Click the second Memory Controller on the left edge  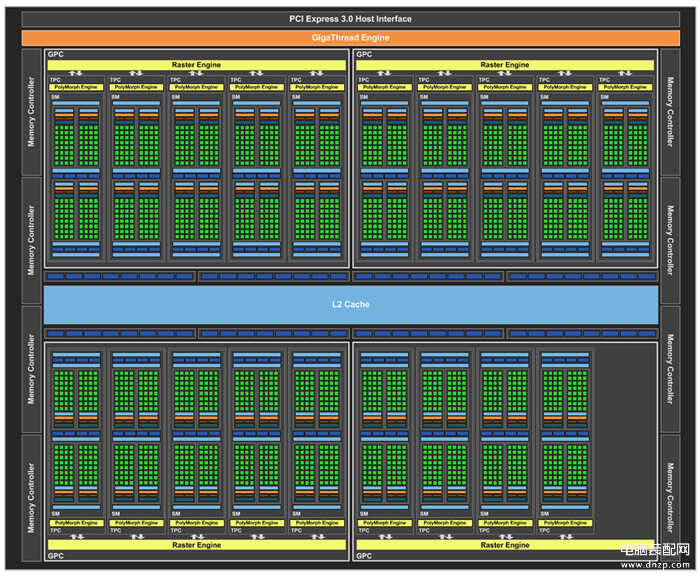31,241
